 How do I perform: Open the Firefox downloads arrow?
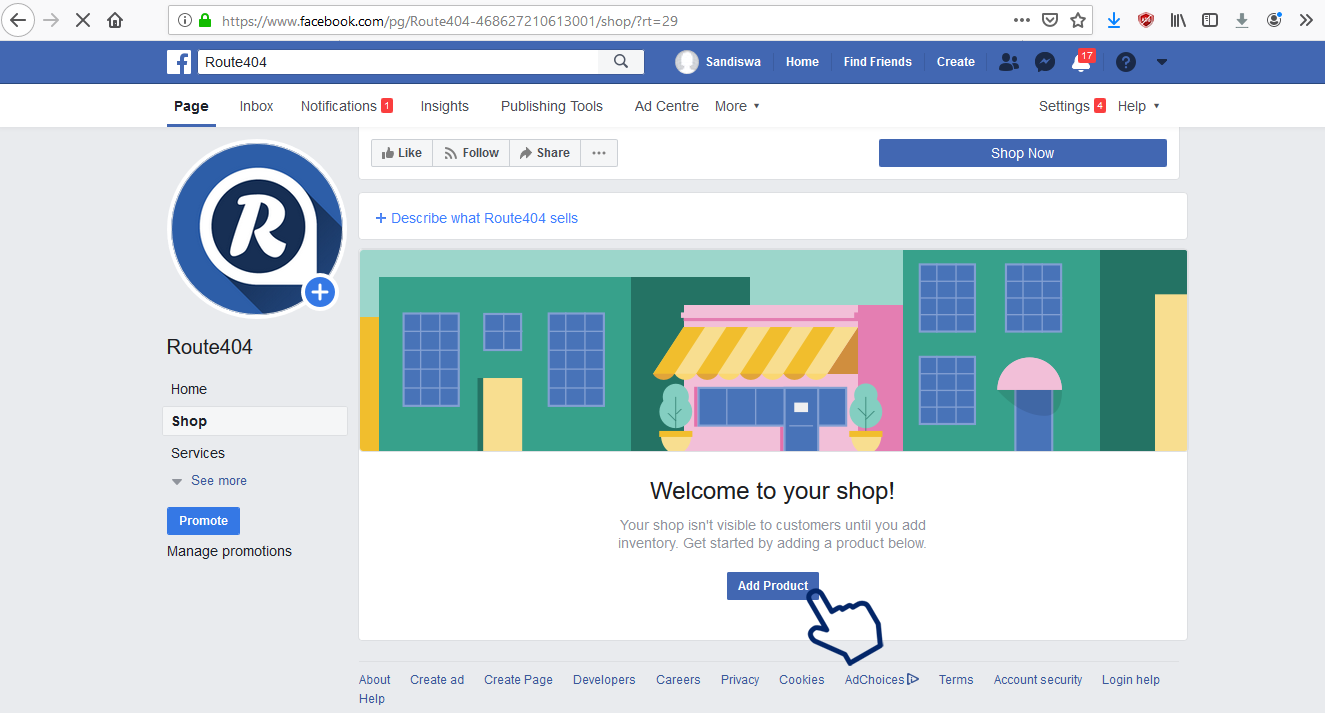[x=1114, y=20]
